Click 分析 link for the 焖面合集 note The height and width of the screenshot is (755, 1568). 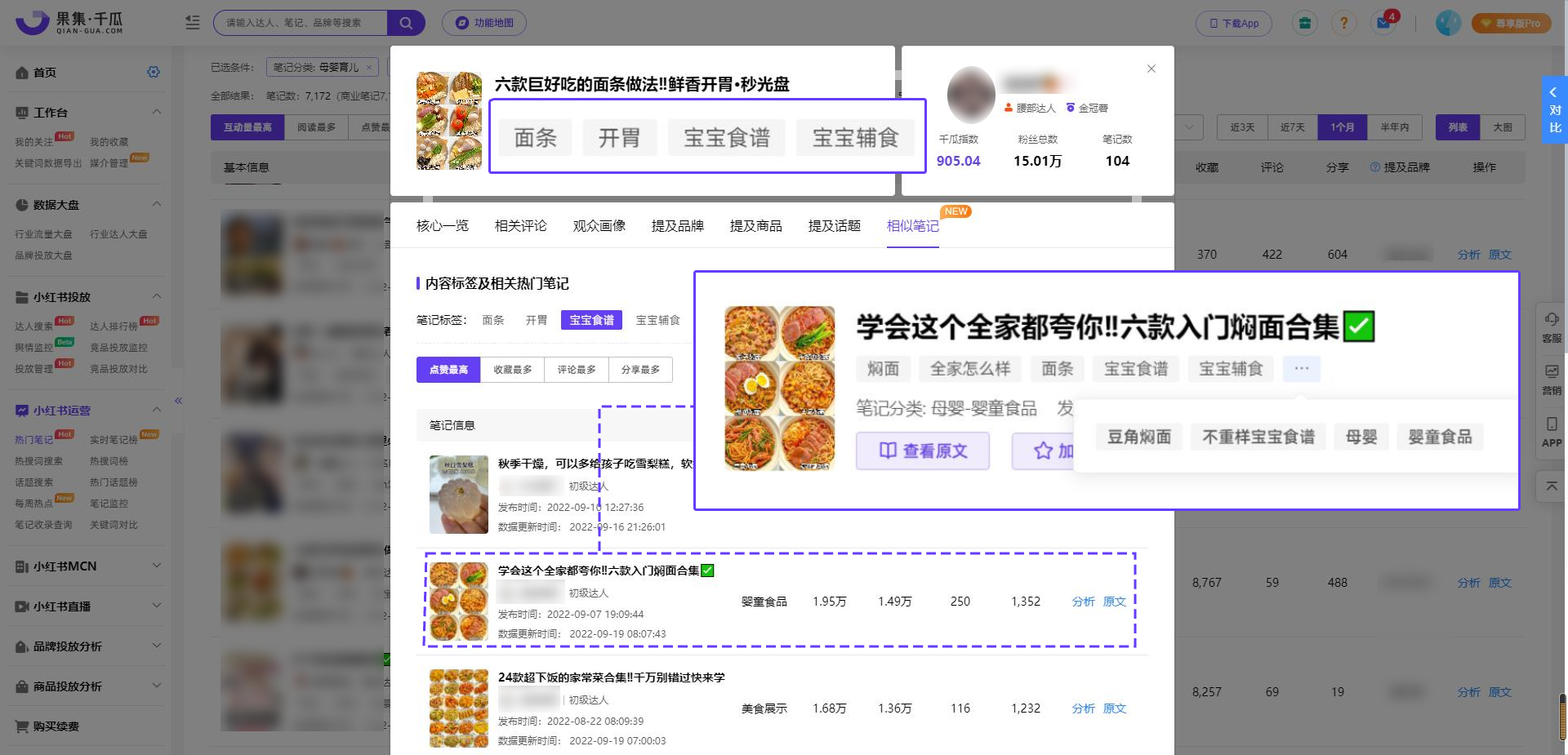click(x=1083, y=602)
